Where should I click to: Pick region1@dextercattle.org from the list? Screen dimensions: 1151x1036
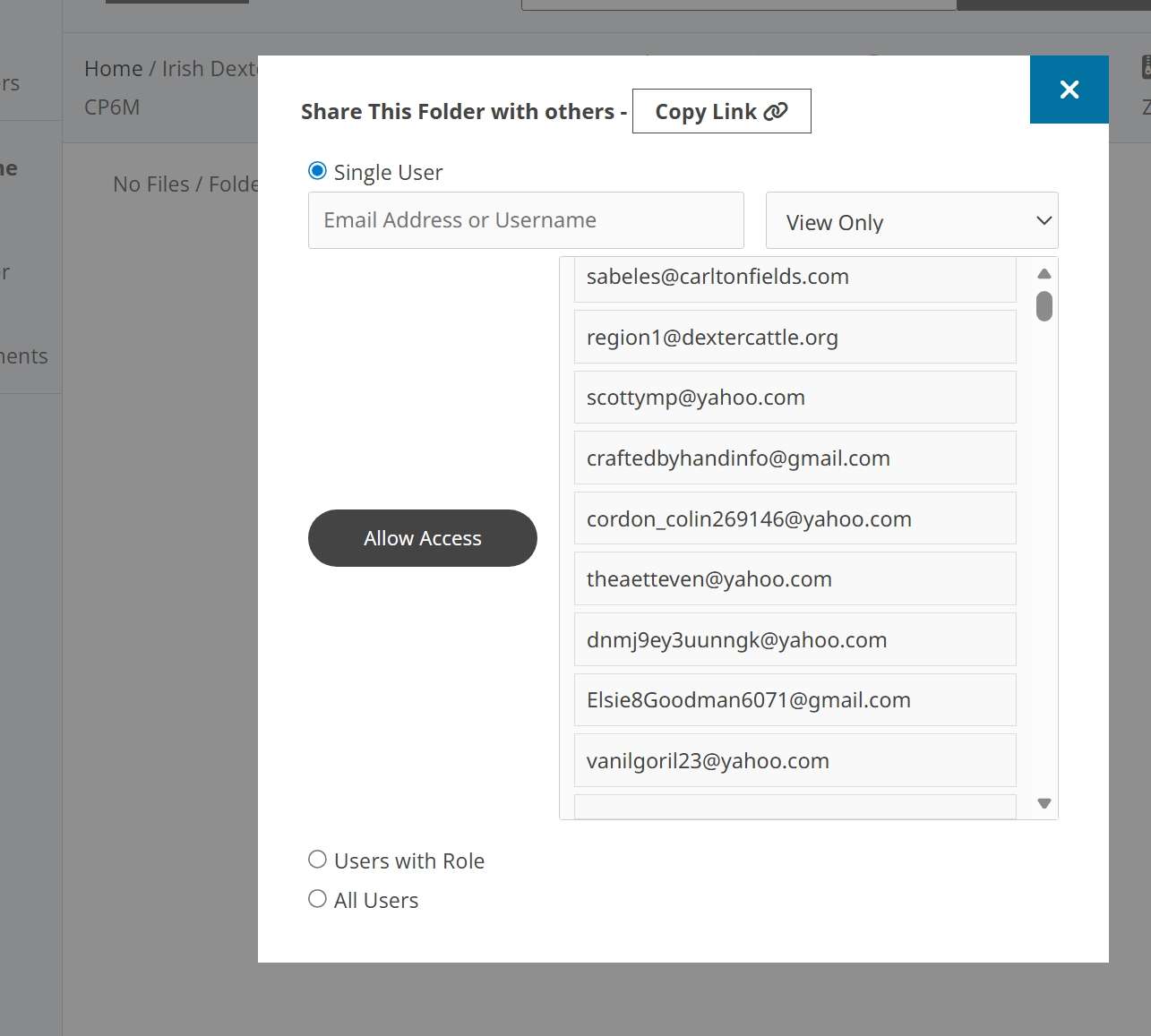pyautogui.click(x=795, y=338)
